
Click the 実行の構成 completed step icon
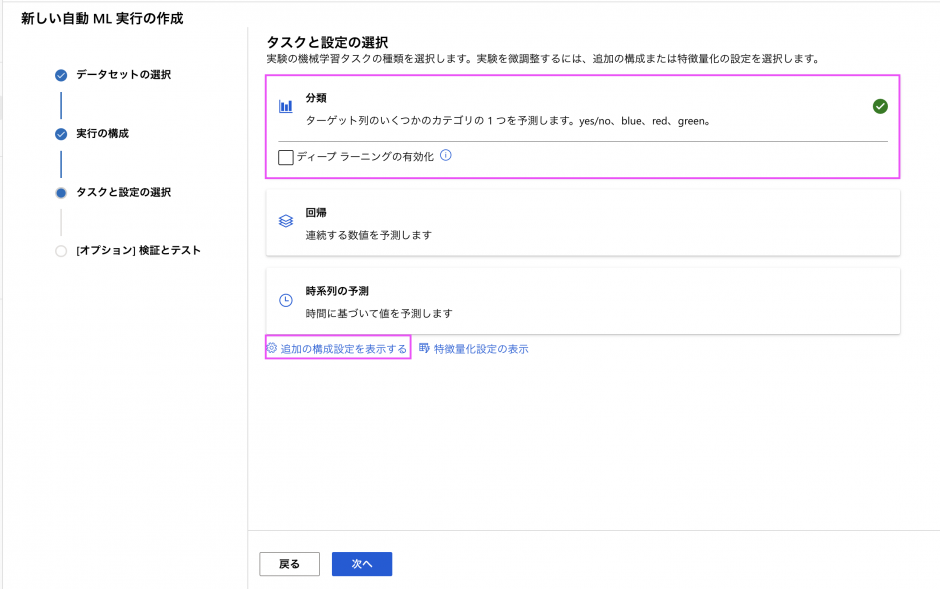[x=61, y=133]
